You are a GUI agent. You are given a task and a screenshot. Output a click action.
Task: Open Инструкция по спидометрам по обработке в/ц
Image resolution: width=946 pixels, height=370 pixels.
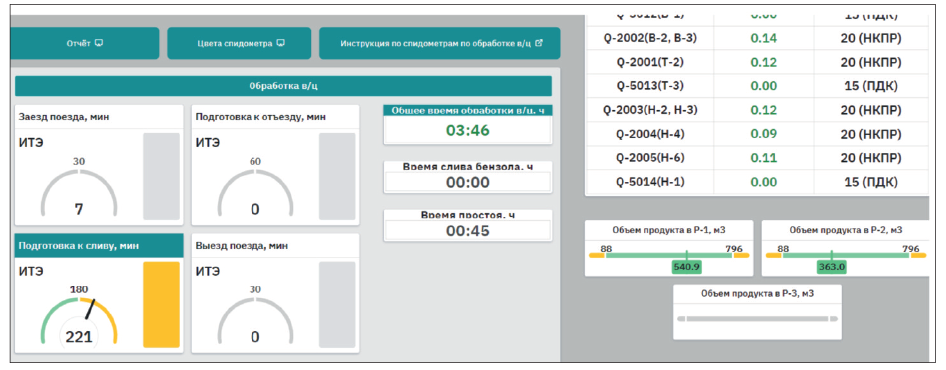click(439, 43)
